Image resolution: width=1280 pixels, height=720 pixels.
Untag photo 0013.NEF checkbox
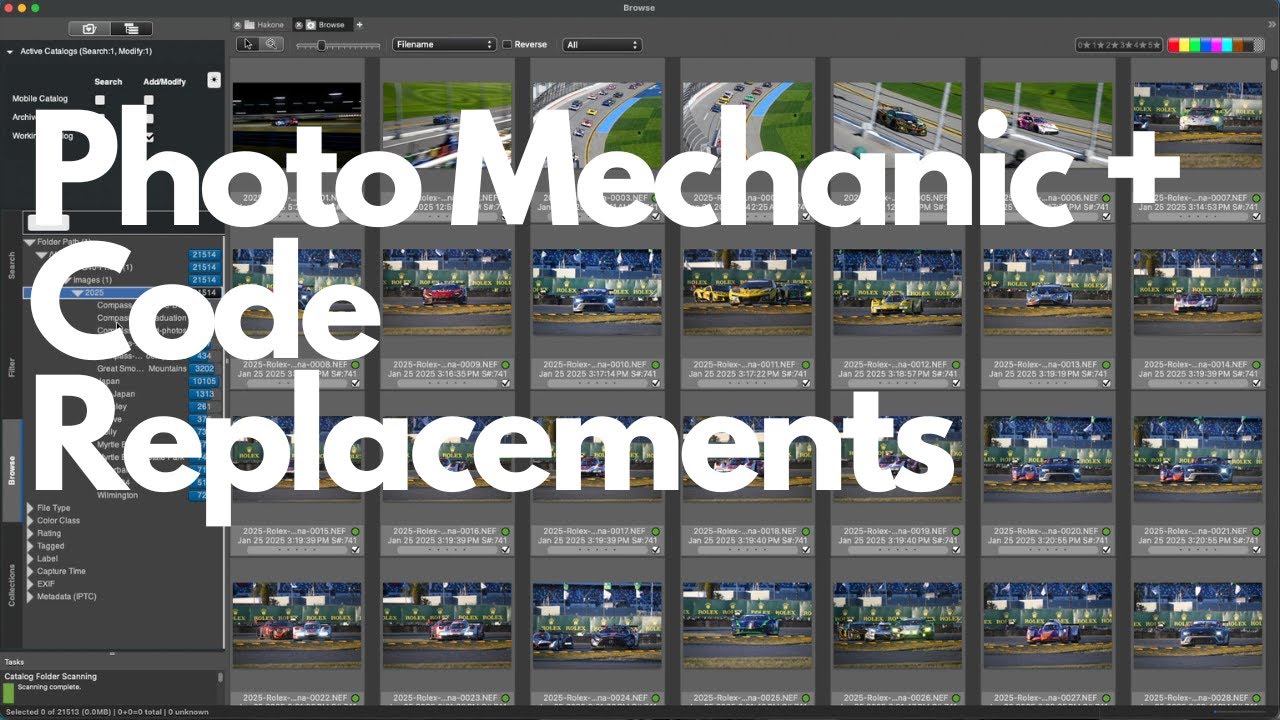(x=1107, y=382)
